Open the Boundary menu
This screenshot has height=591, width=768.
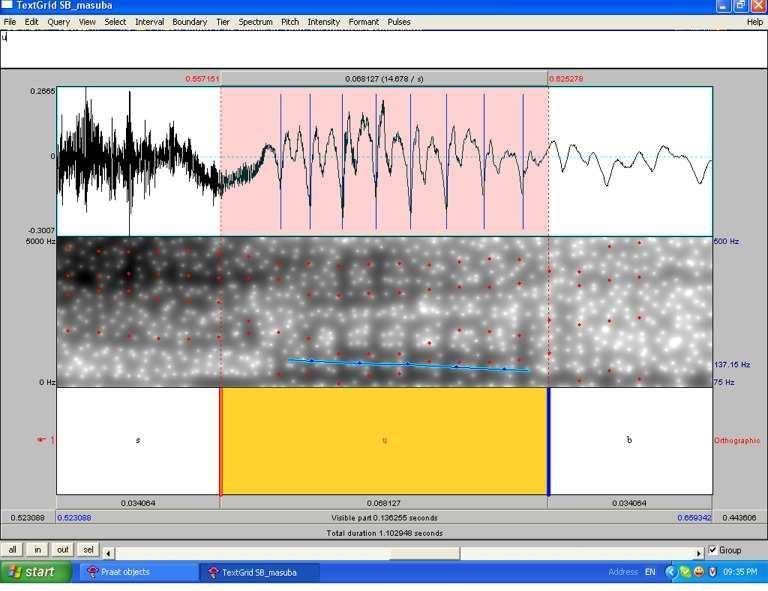click(x=190, y=22)
